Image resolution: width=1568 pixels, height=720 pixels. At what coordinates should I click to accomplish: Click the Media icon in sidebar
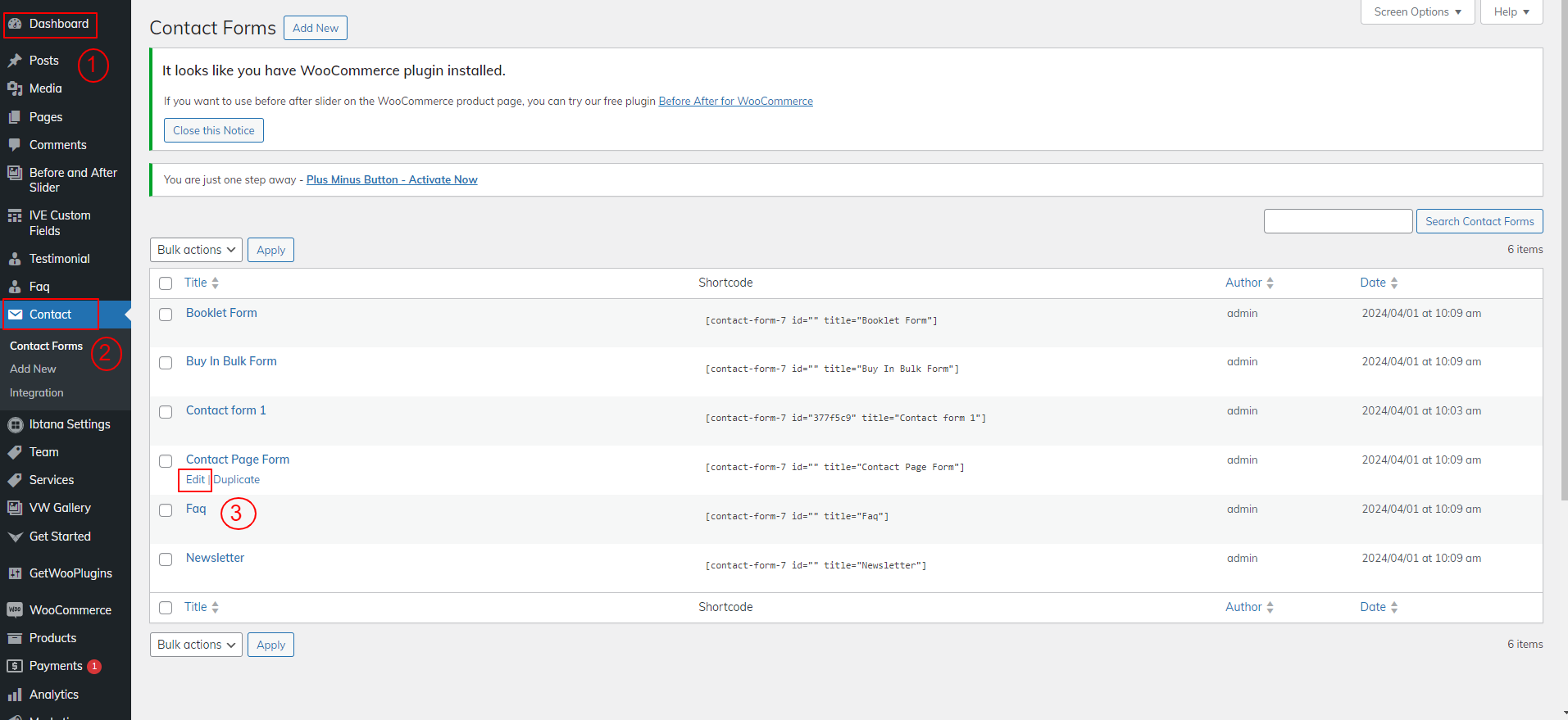click(x=15, y=88)
